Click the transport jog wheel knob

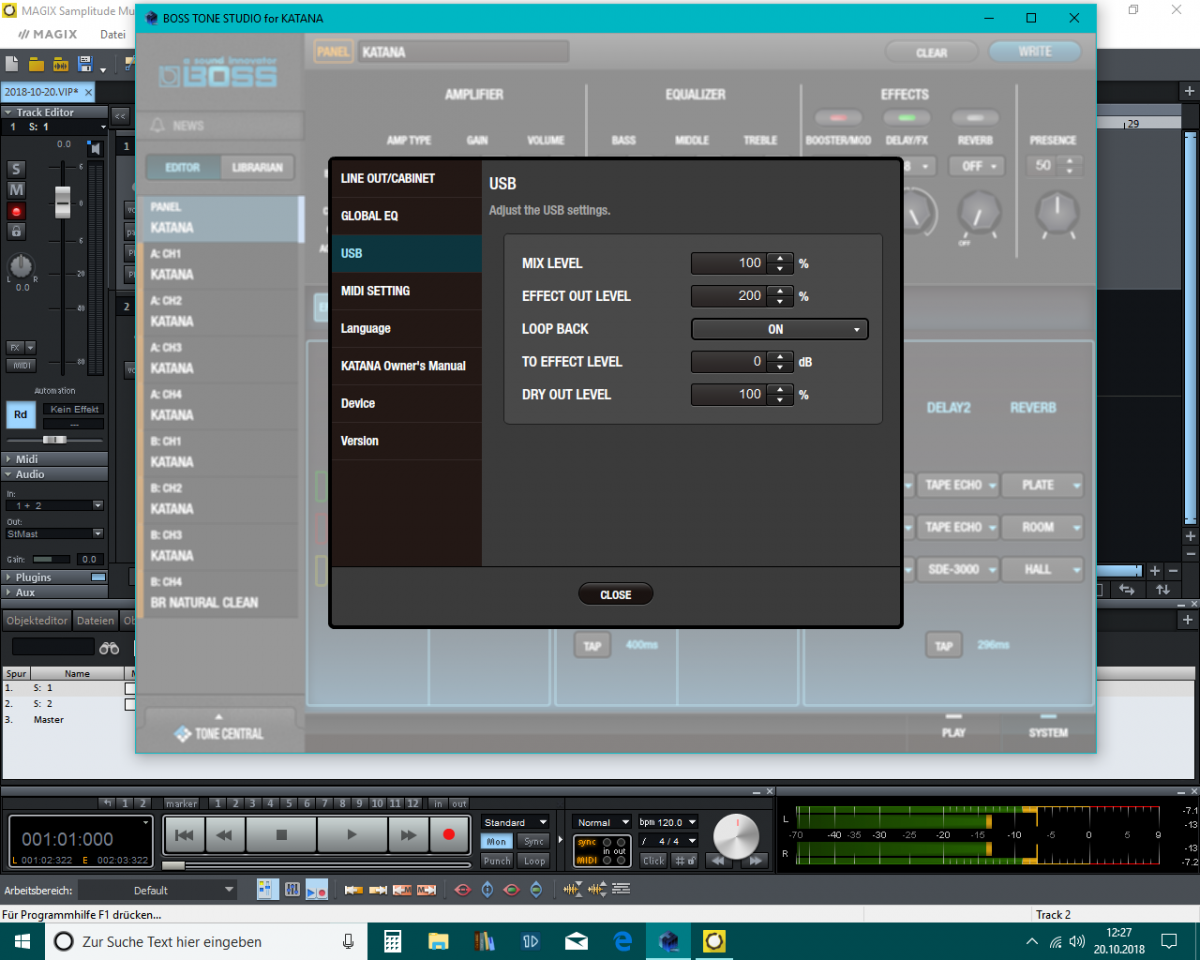pyautogui.click(x=736, y=837)
